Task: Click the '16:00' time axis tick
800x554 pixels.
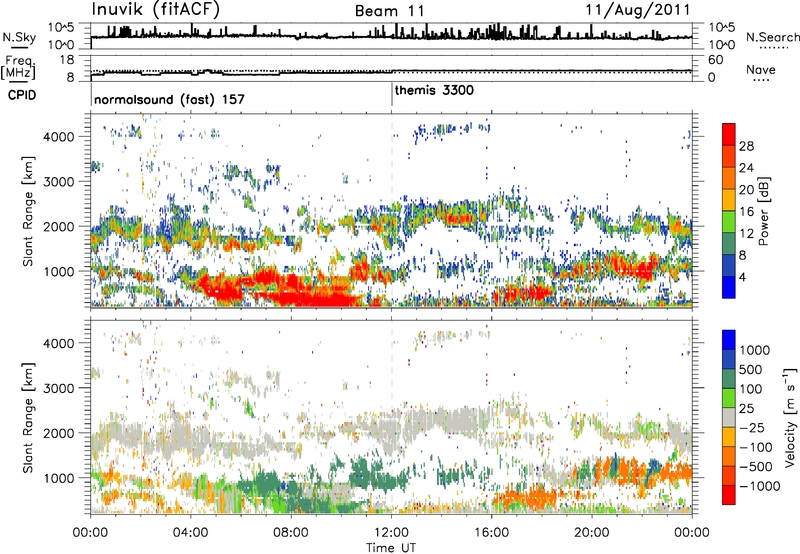Action: pyautogui.click(x=491, y=533)
